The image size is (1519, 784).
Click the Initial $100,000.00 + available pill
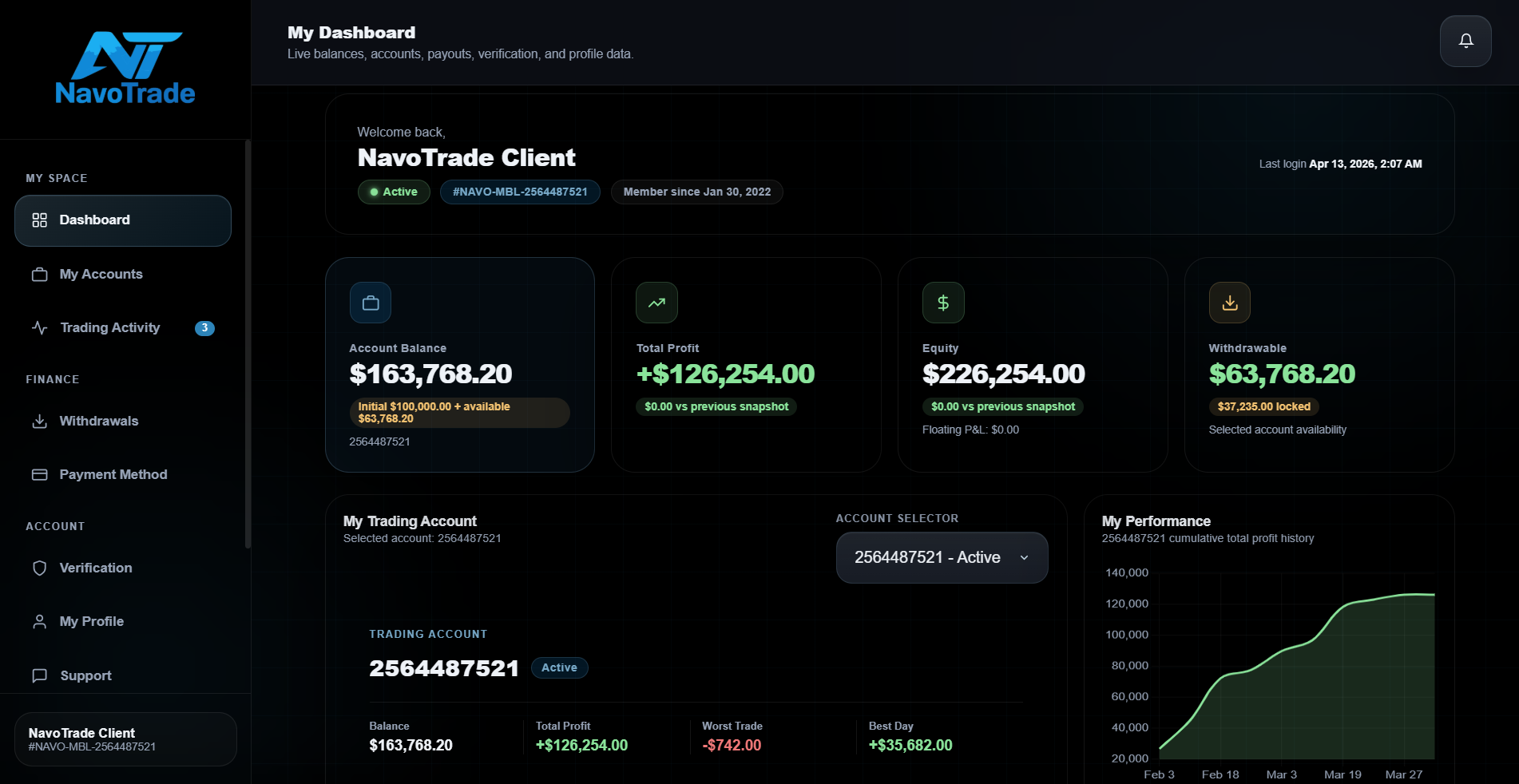click(x=459, y=413)
